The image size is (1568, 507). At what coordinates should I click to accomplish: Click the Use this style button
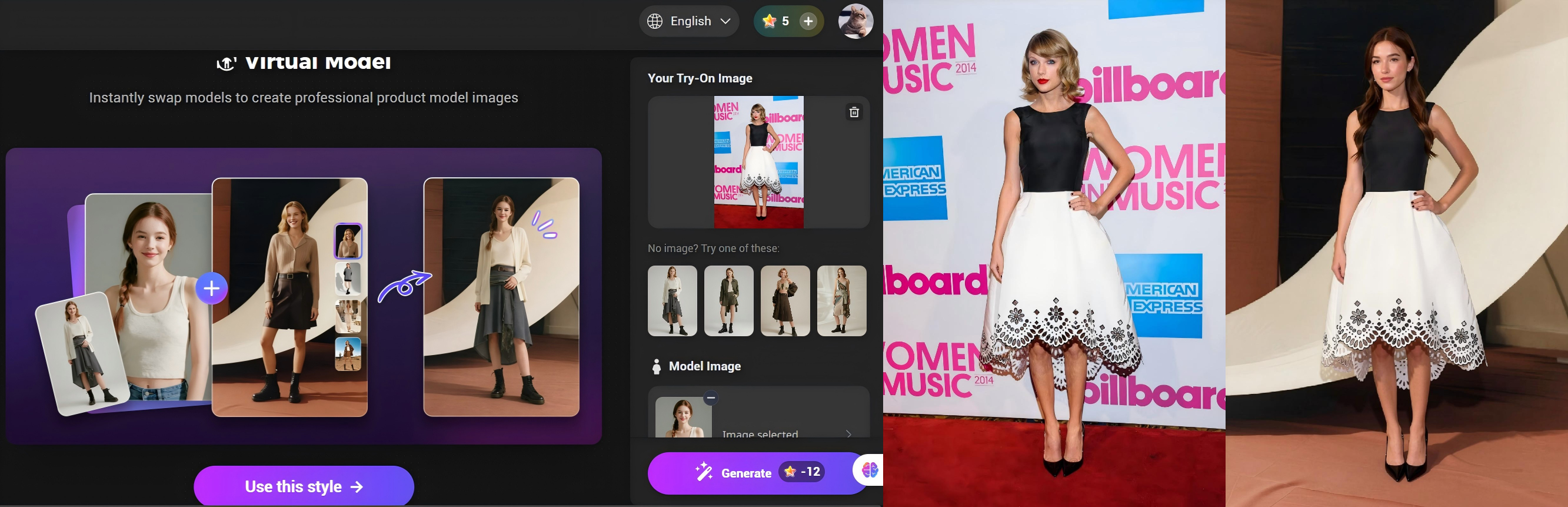click(304, 486)
